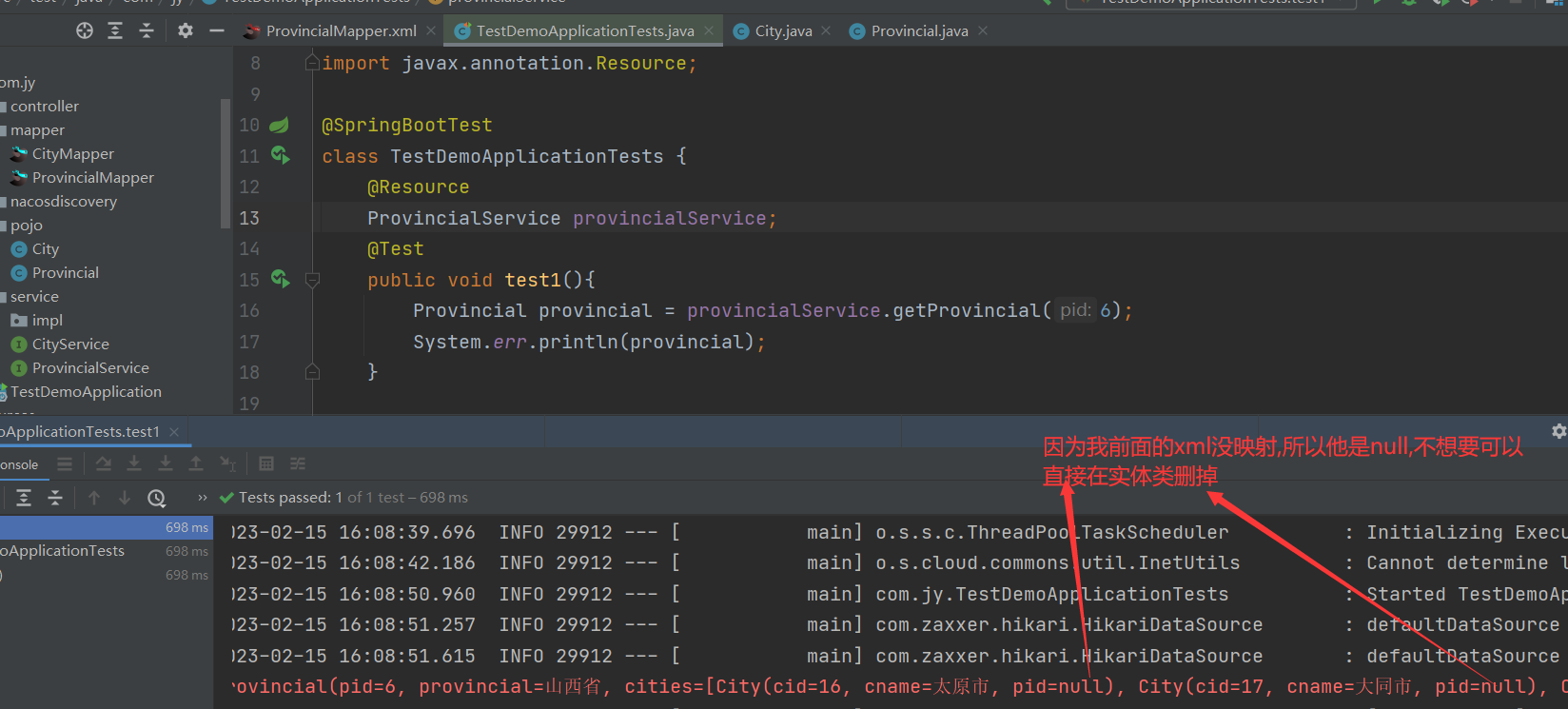Click the run to cursor icon
The width and height of the screenshot is (1568, 709).
coord(227,463)
